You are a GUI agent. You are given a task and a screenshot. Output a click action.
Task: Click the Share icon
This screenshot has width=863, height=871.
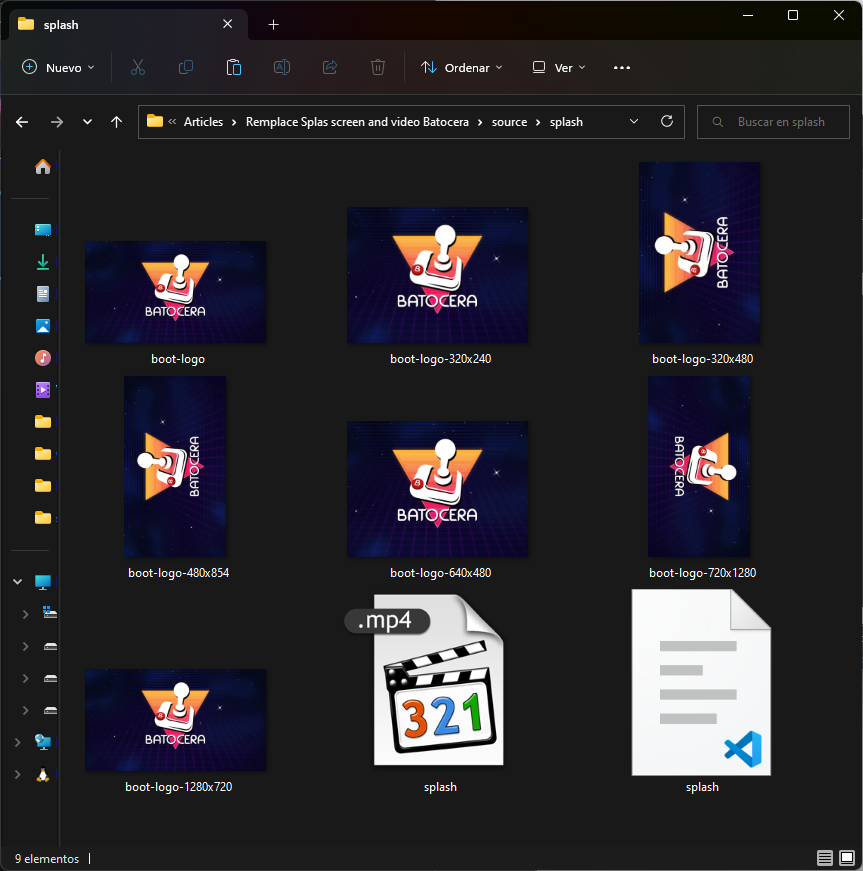(330, 68)
